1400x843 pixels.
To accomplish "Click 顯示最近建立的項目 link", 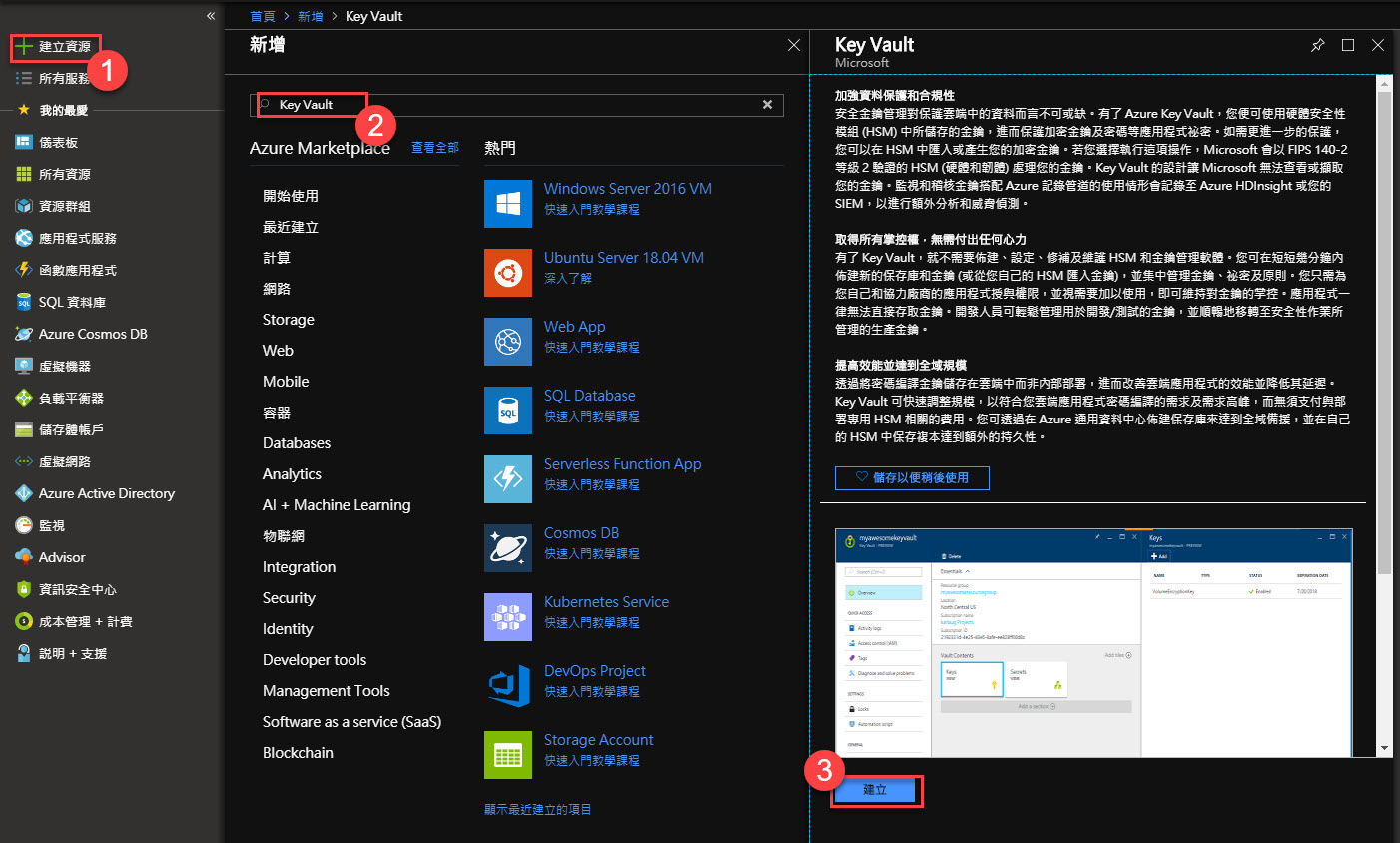I will coord(538,810).
